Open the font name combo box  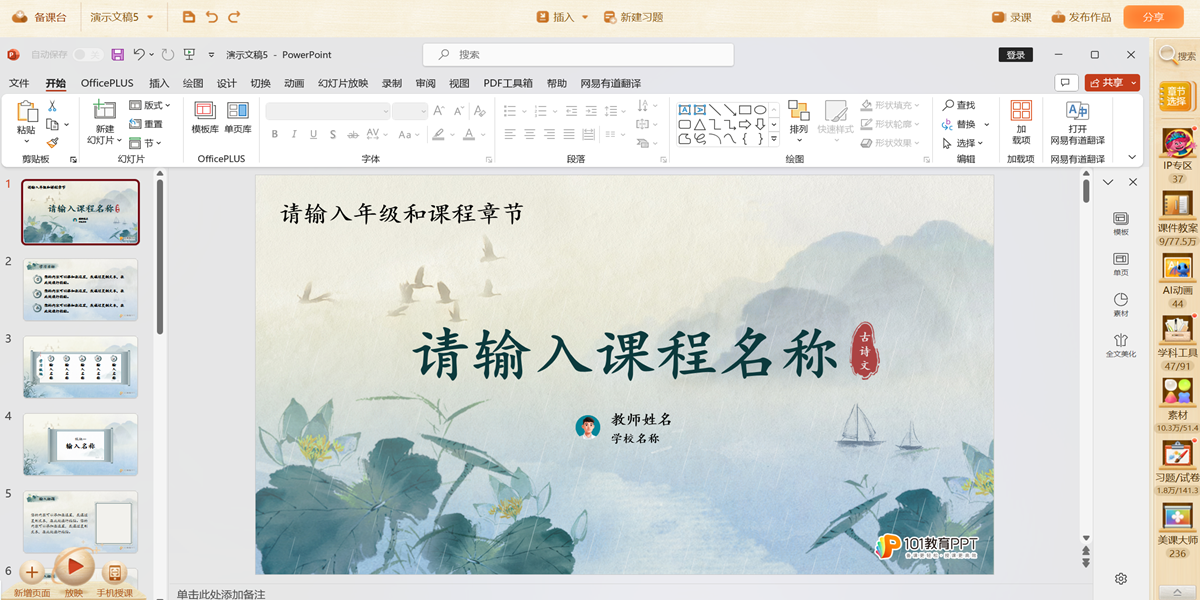(327, 111)
